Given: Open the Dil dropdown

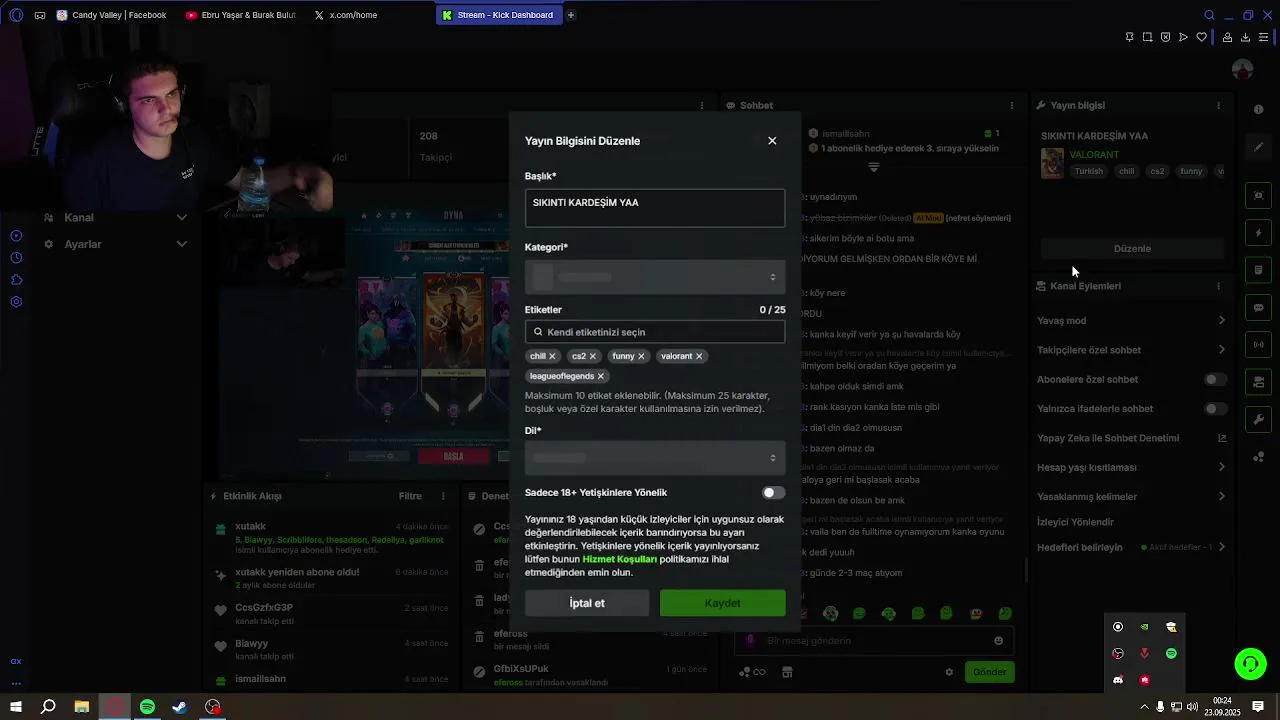Looking at the screenshot, I should point(655,458).
